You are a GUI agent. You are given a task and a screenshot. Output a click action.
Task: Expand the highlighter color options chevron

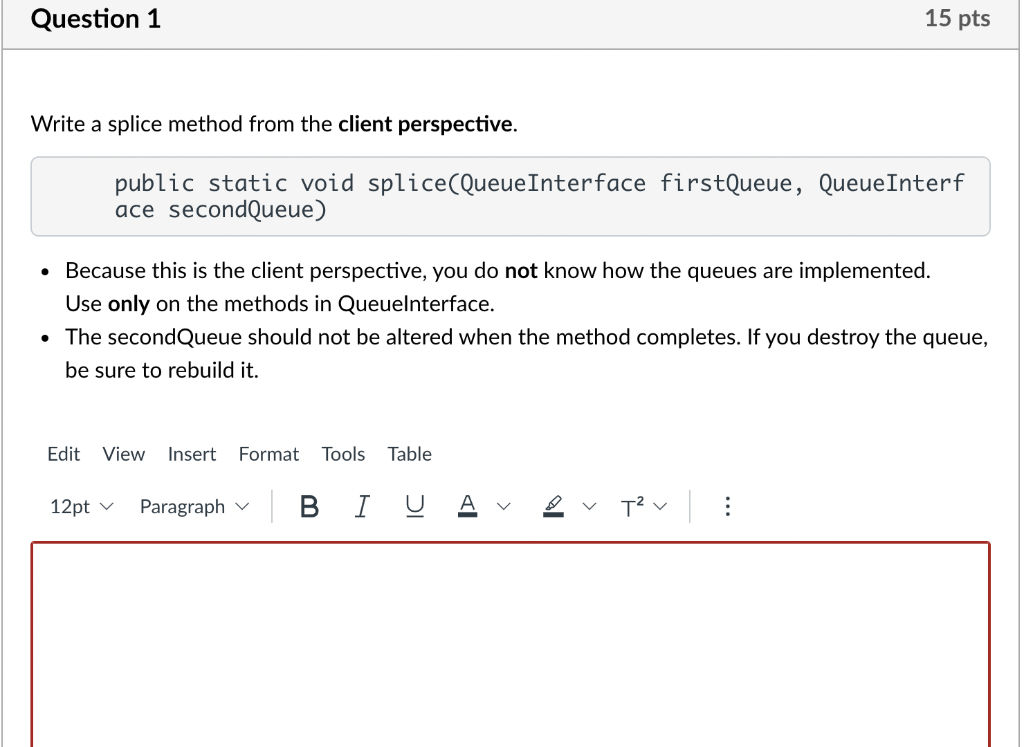tap(589, 506)
